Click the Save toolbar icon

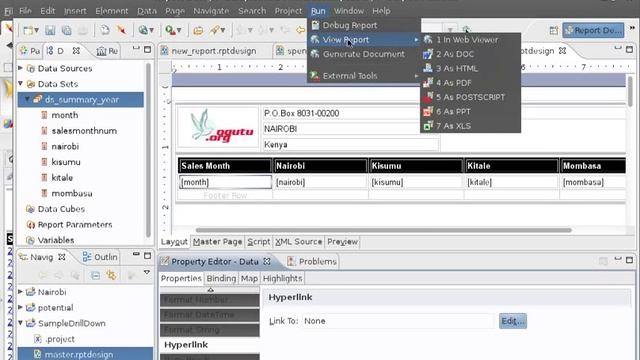[50, 30]
